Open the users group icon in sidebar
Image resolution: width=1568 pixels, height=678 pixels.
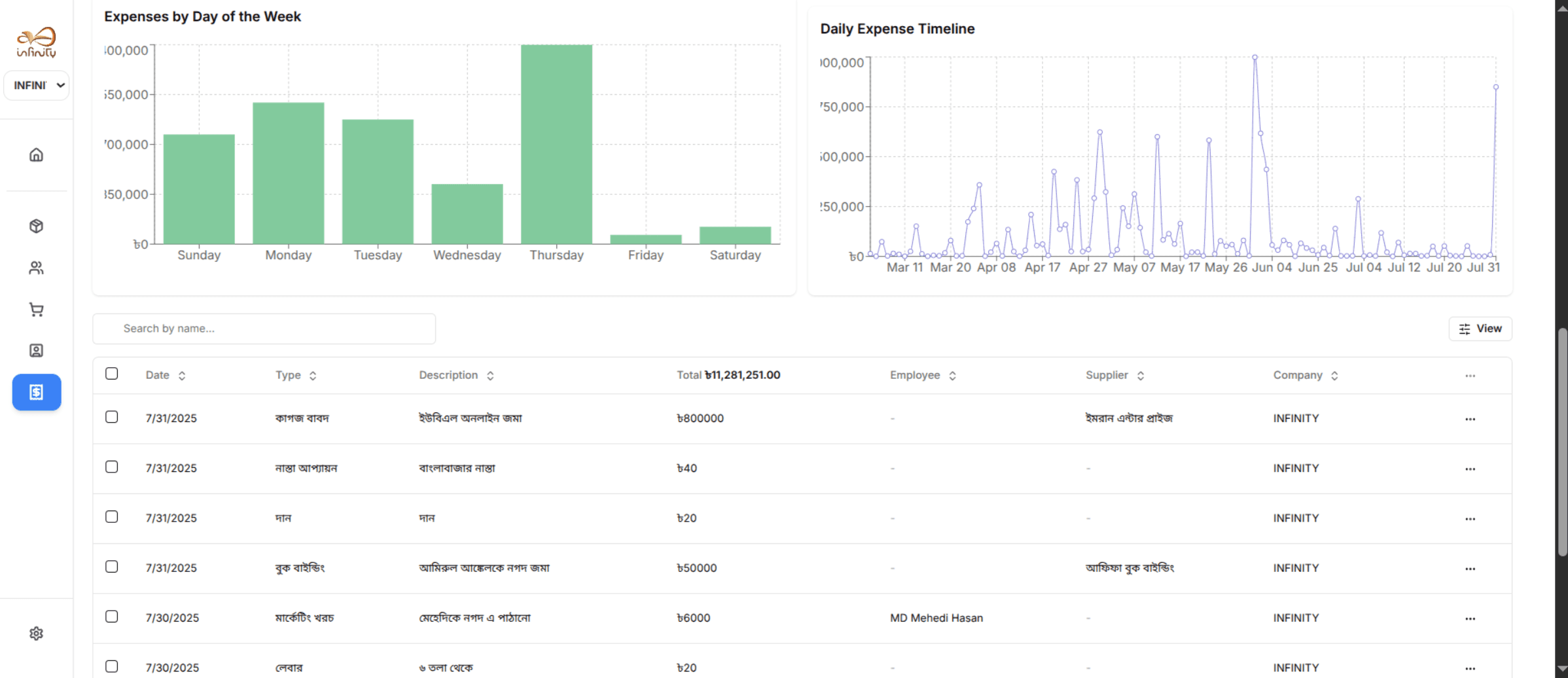(37, 268)
